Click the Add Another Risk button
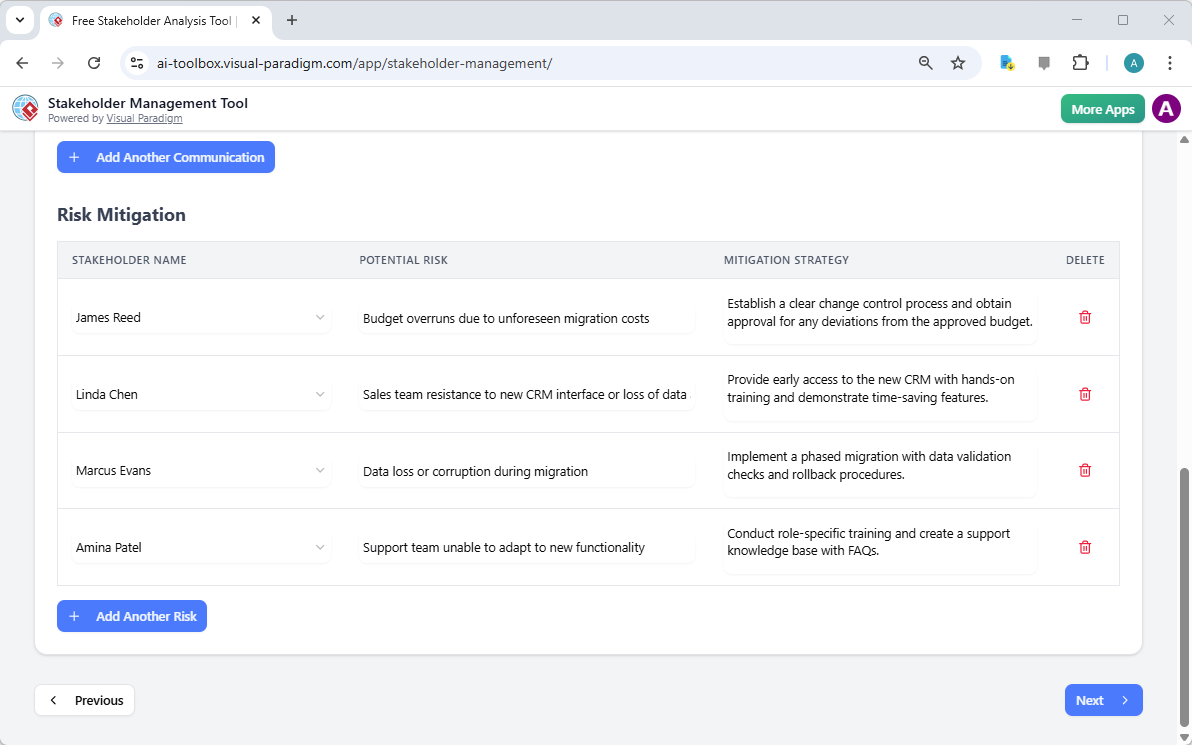1192x745 pixels. coord(131,616)
